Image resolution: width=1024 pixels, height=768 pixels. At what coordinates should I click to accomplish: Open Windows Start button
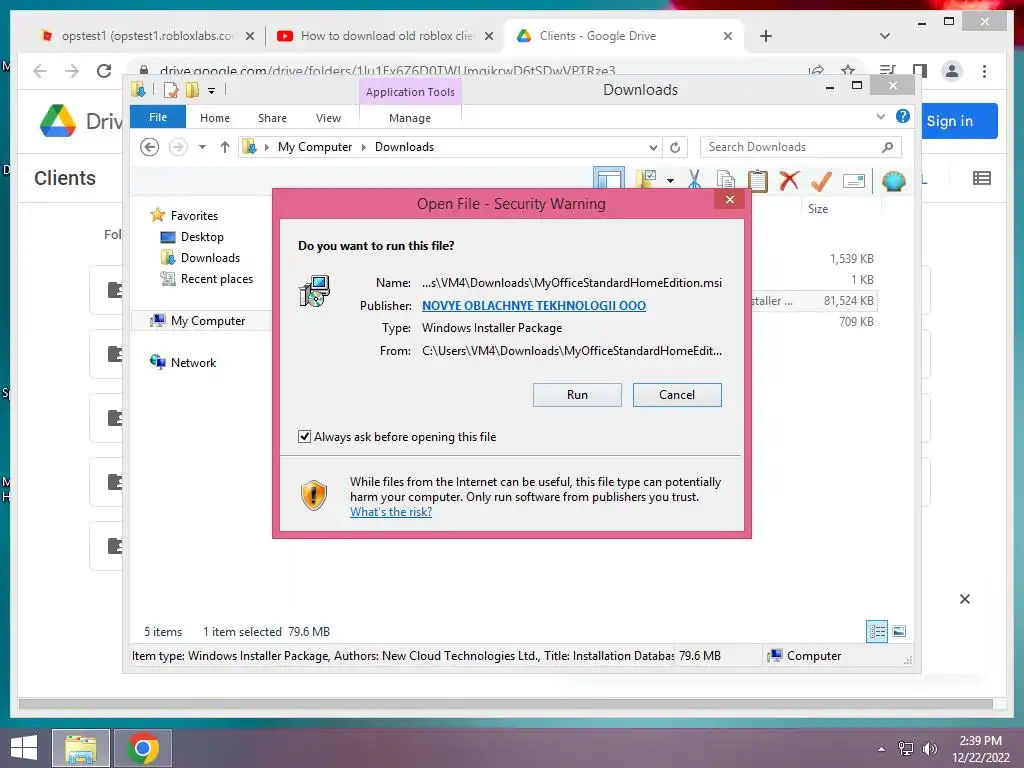[x=24, y=748]
